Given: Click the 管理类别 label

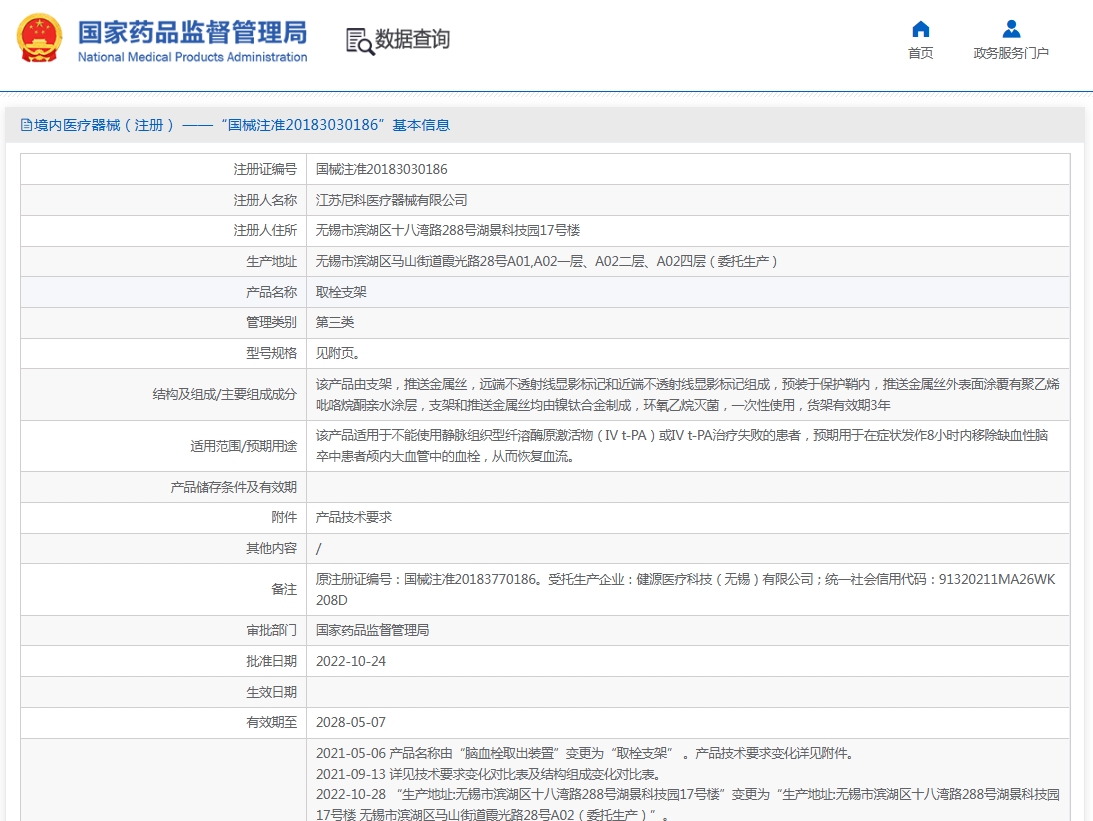Looking at the screenshot, I should pos(271,323).
